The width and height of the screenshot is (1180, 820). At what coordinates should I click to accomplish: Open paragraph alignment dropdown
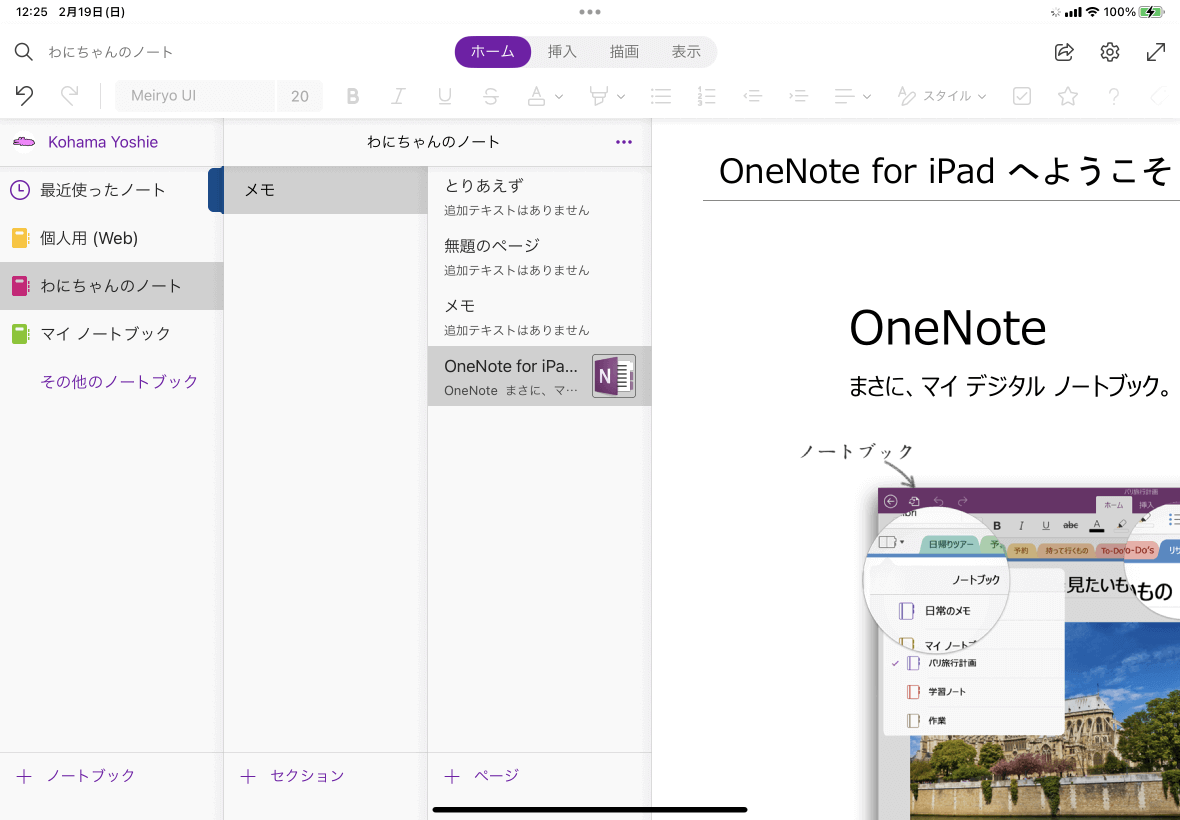853,96
